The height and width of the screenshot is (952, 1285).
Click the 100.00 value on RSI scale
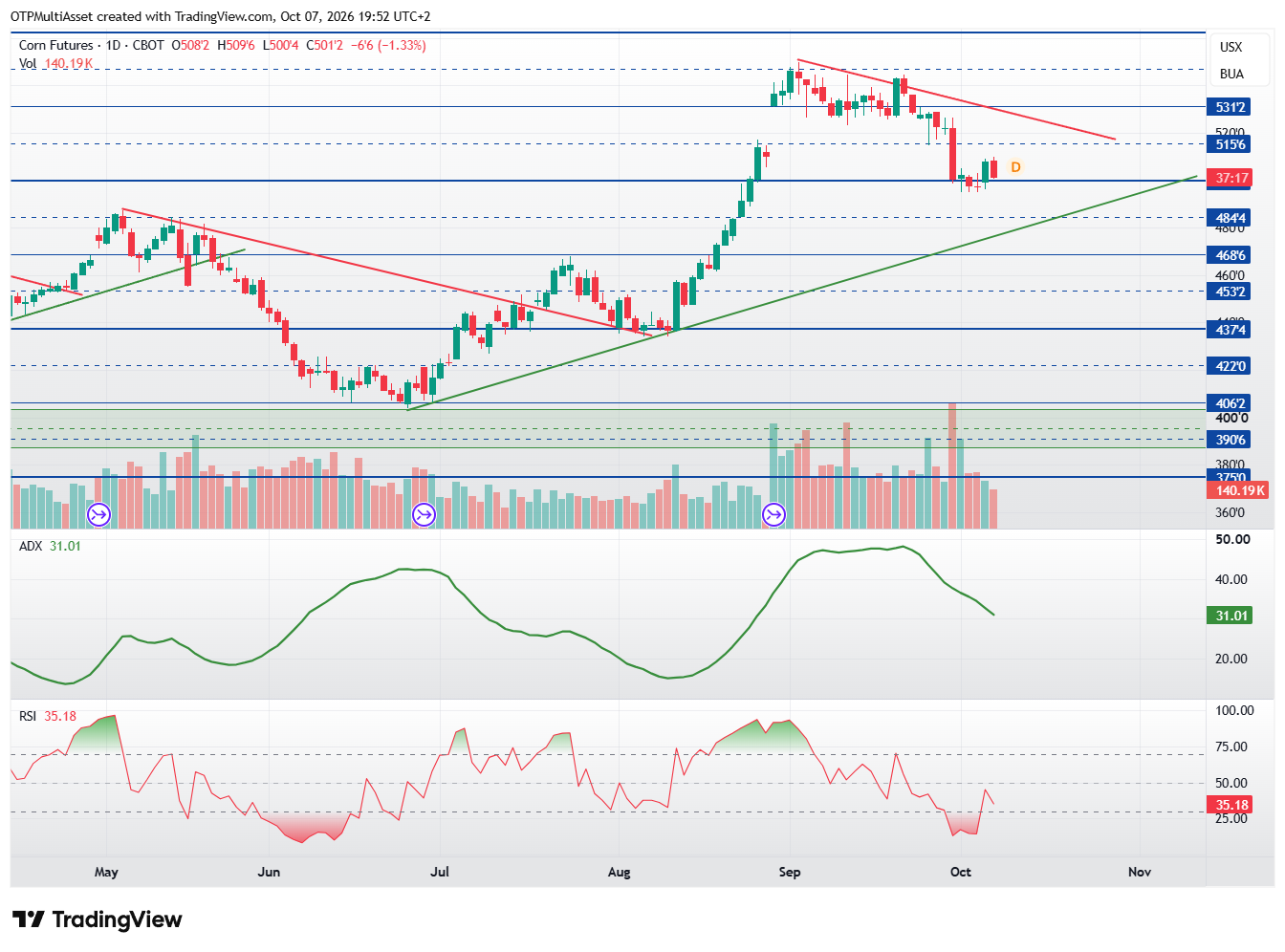[x=1234, y=710]
